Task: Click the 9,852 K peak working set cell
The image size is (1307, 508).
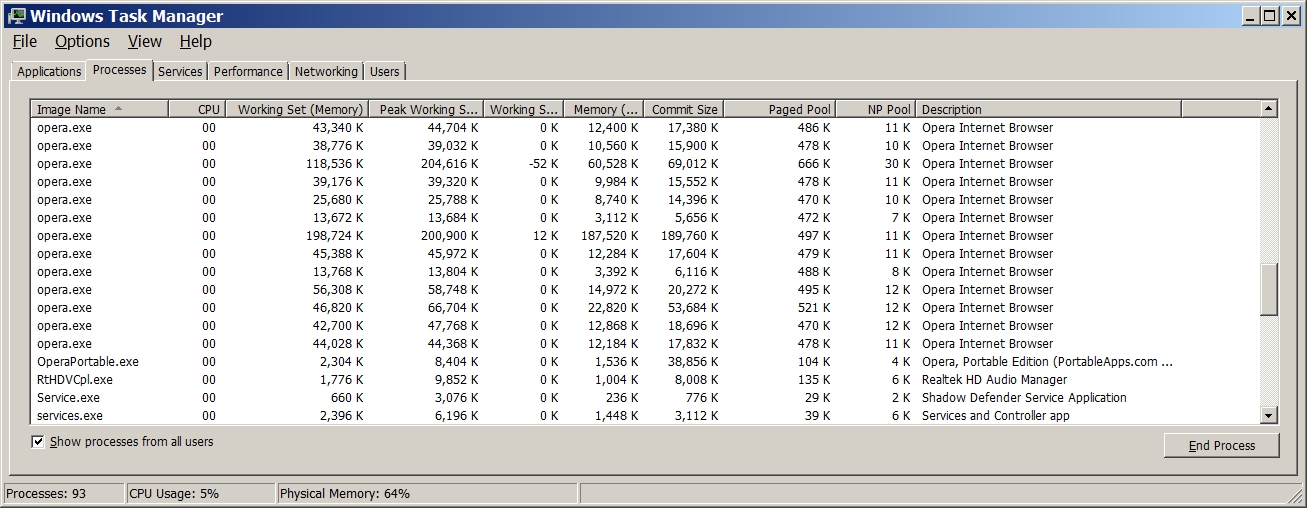Action: click(x=456, y=380)
